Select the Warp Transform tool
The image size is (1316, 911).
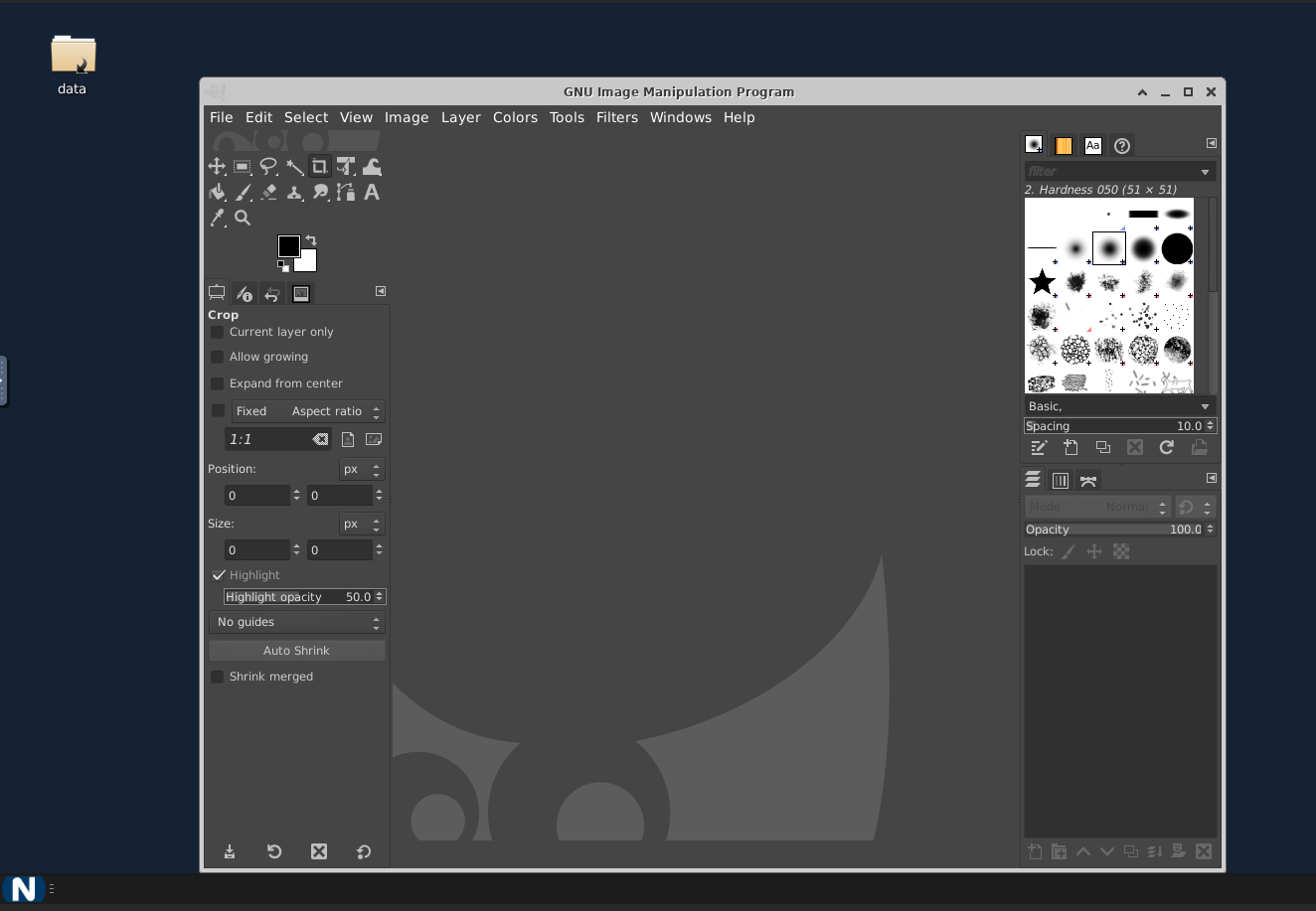point(372,167)
